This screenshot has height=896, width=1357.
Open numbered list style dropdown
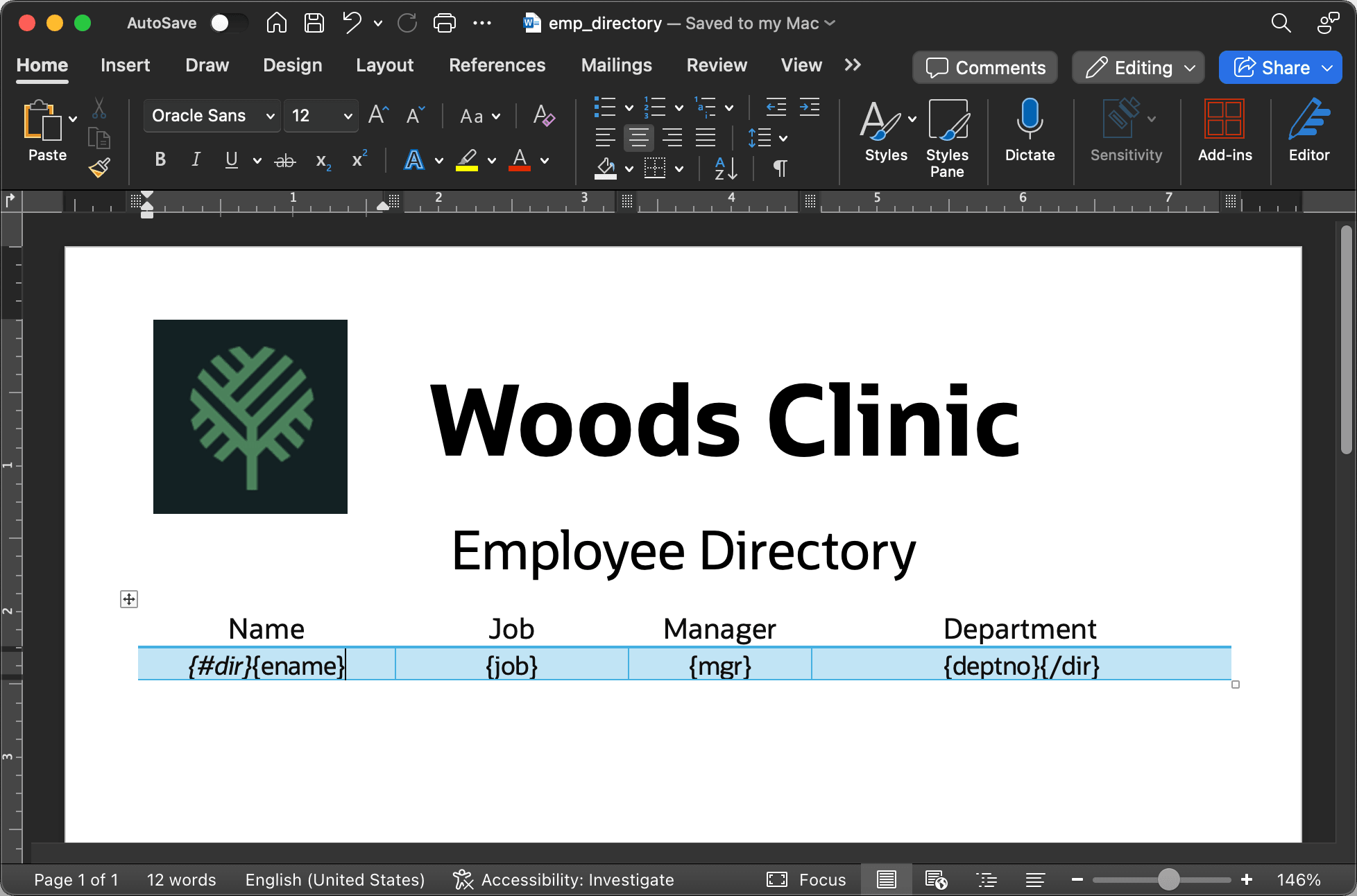(679, 107)
